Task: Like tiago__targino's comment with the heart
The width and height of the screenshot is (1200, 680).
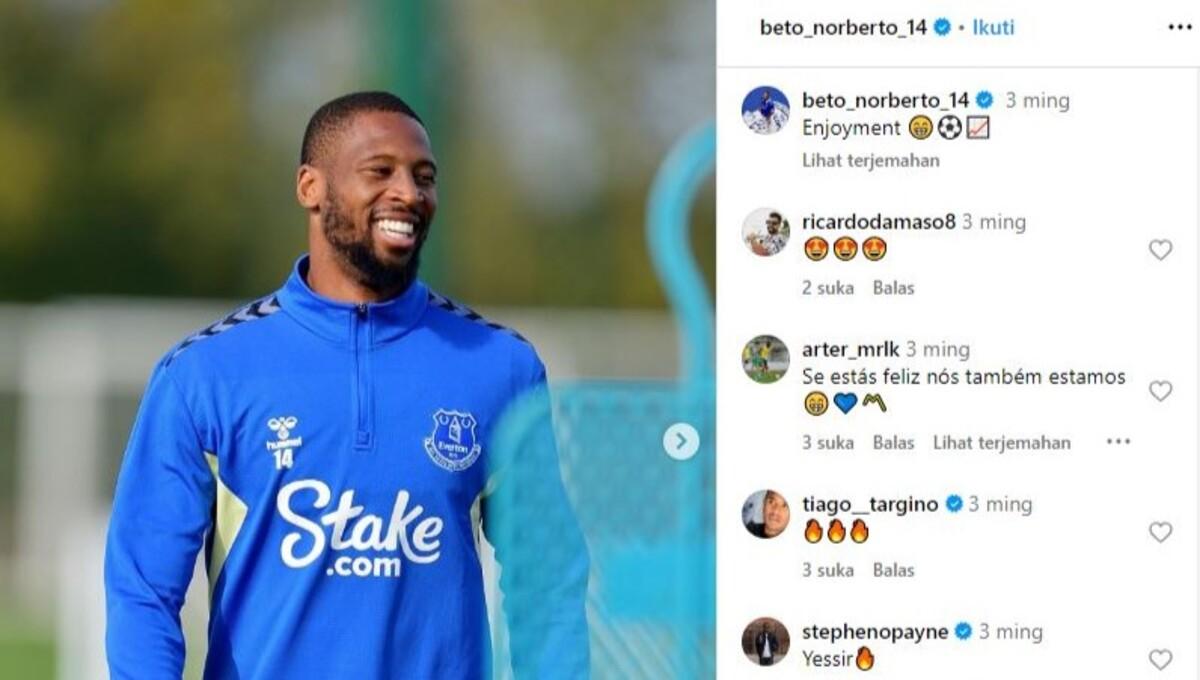Action: point(1160,532)
